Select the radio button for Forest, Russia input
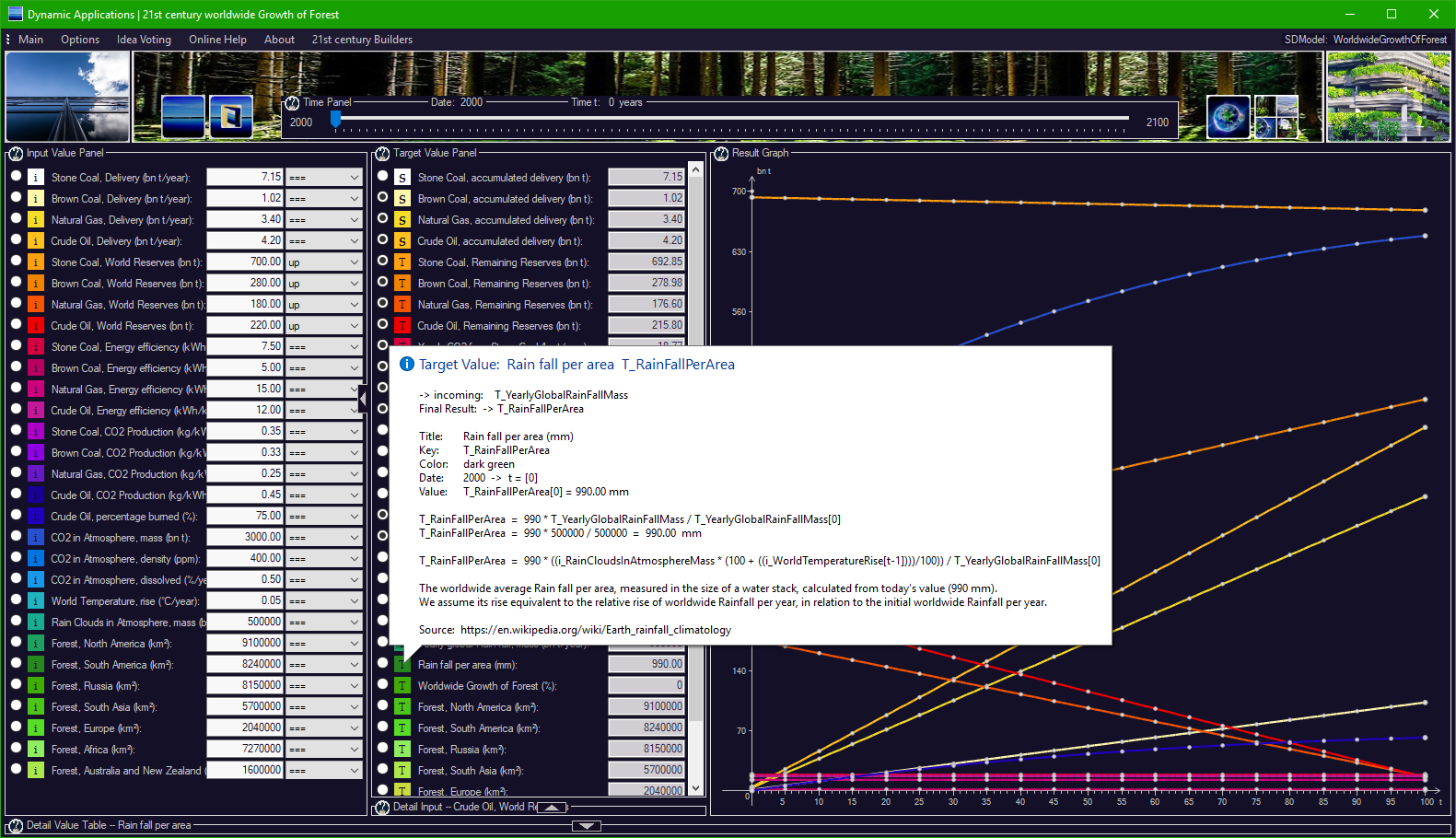The image size is (1456, 838). coord(16,684)
